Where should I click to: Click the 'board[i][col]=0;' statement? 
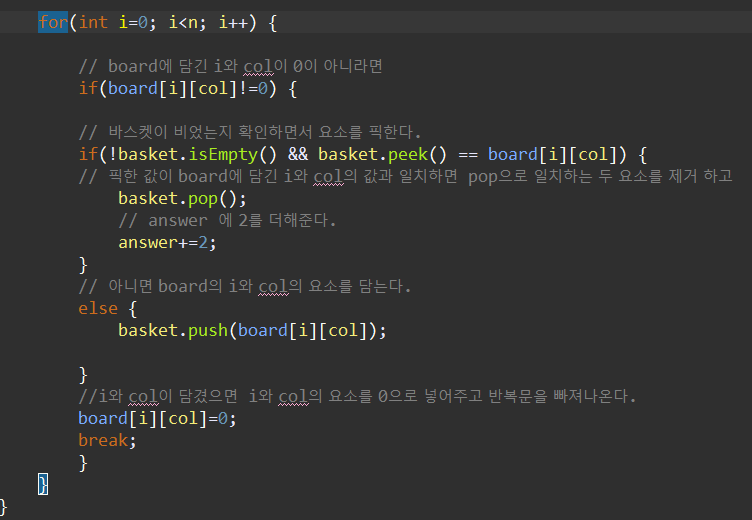(157, 419)
